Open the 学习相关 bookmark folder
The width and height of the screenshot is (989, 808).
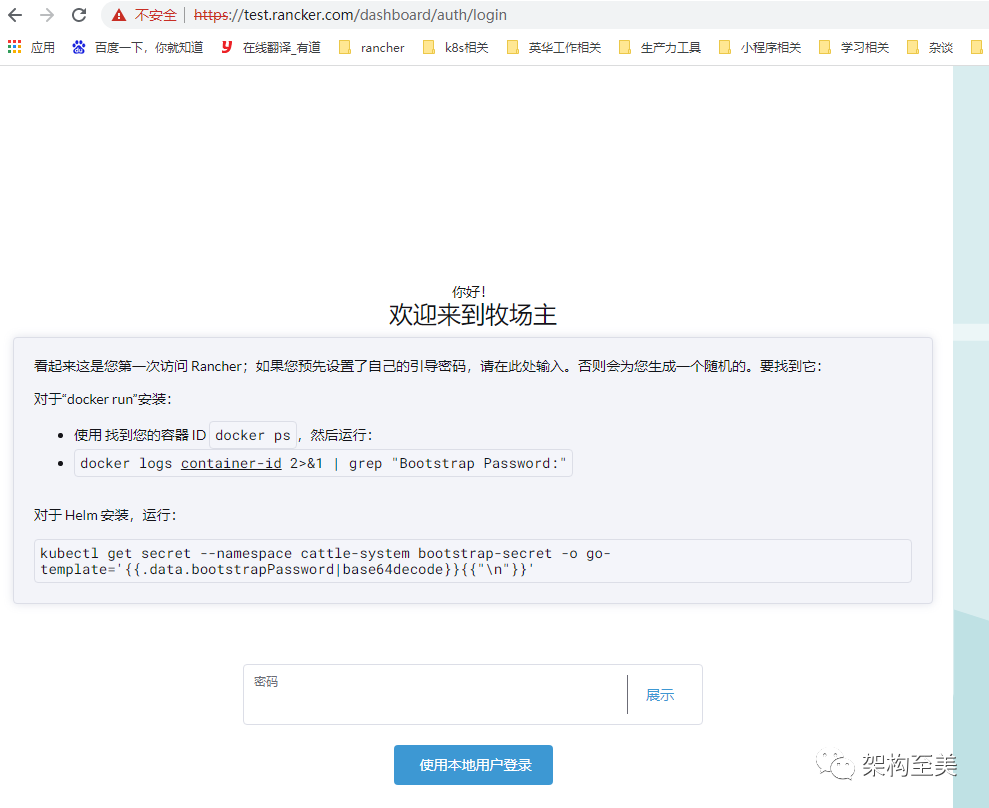point(854,47)
